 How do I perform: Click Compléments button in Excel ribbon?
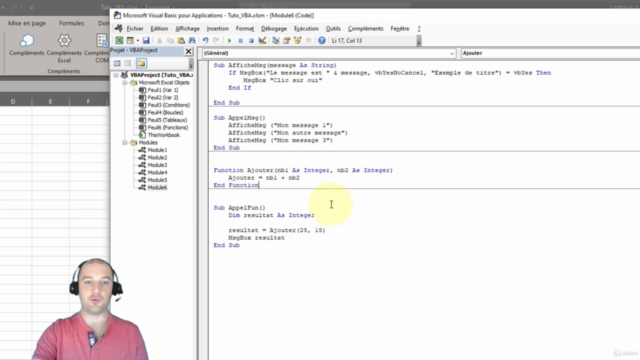pos(27,45)
